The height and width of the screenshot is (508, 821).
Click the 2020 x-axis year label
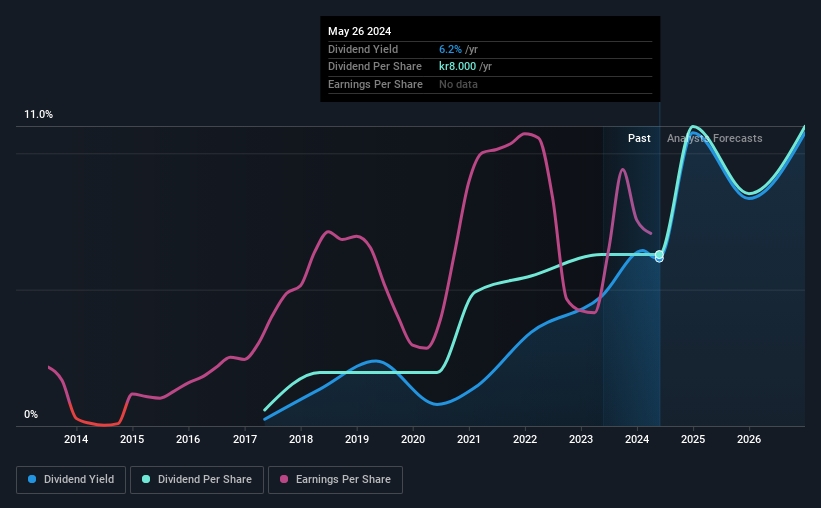(413, 439)
